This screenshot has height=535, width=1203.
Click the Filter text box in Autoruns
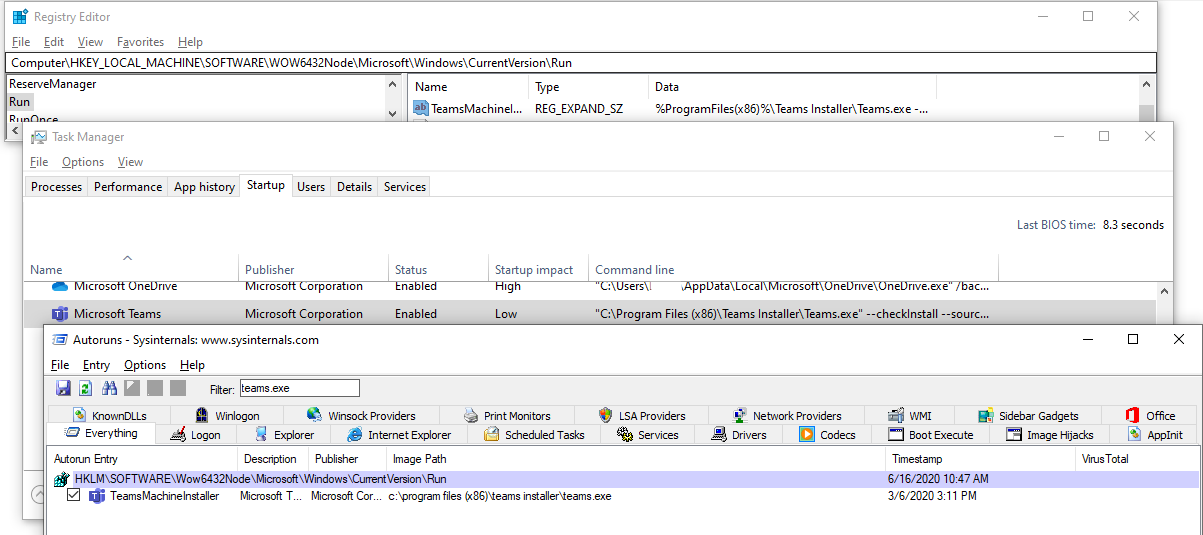(299, 388)
